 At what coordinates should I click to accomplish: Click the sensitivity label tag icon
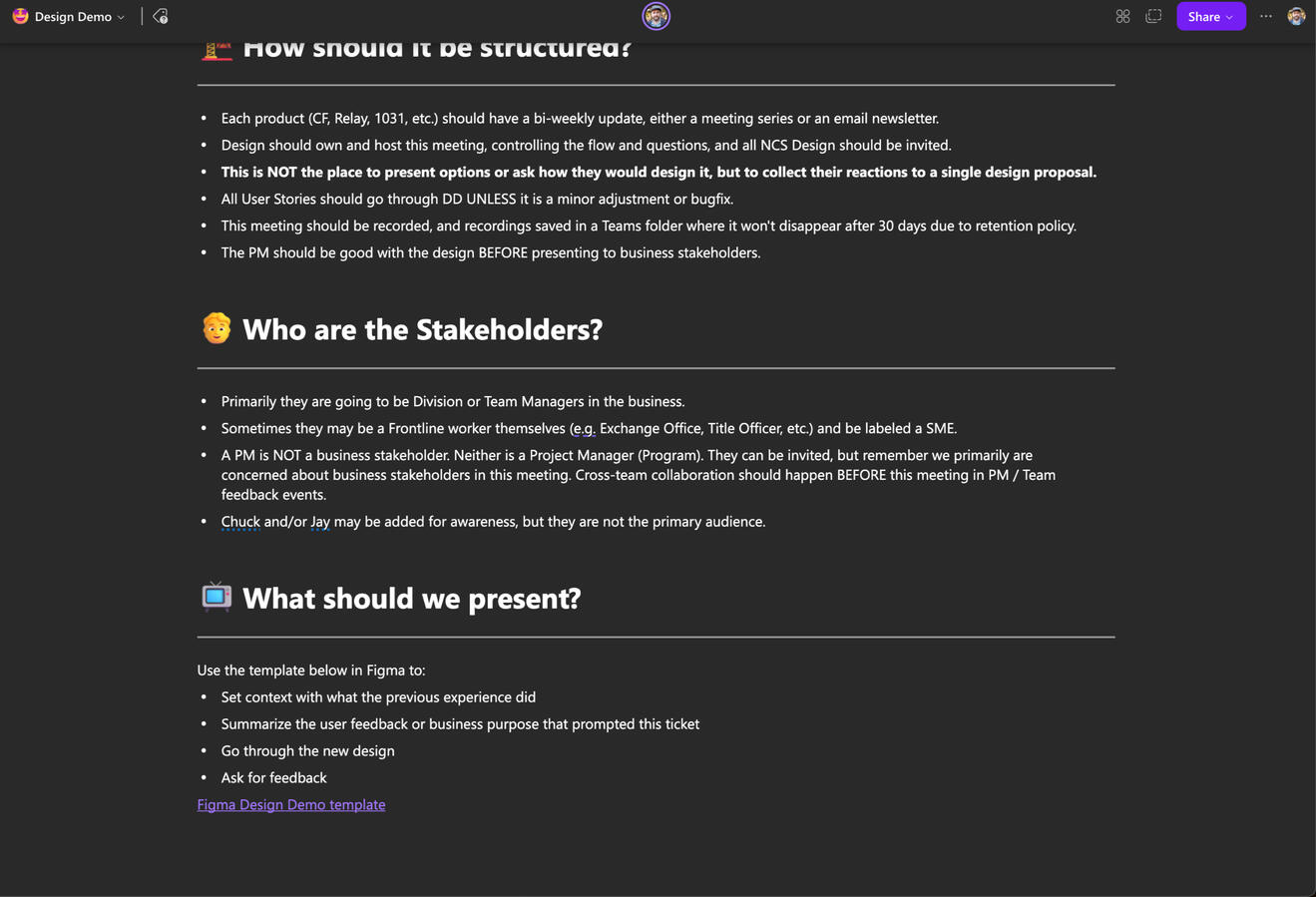tap(161, 17)
